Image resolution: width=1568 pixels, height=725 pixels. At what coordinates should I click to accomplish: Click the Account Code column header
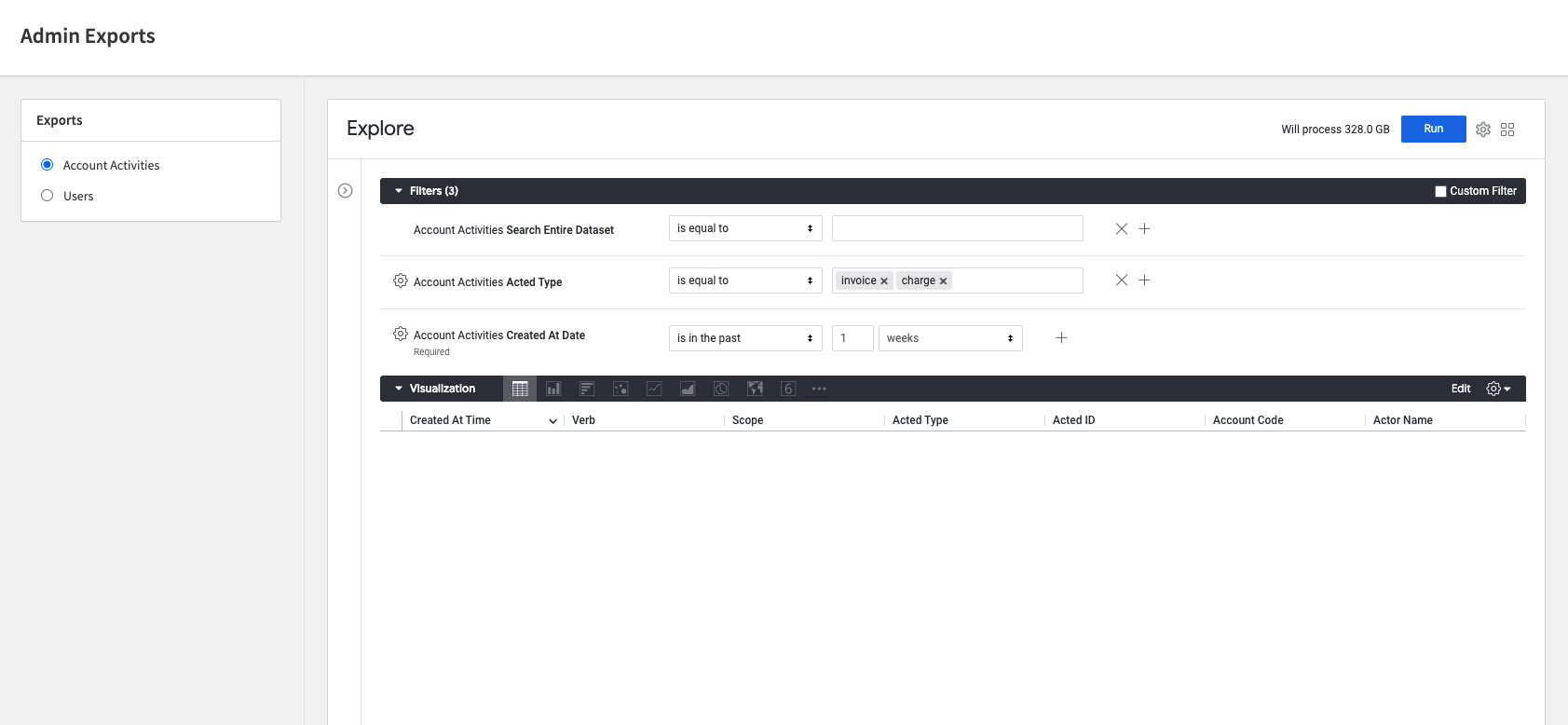[1248, 420]
